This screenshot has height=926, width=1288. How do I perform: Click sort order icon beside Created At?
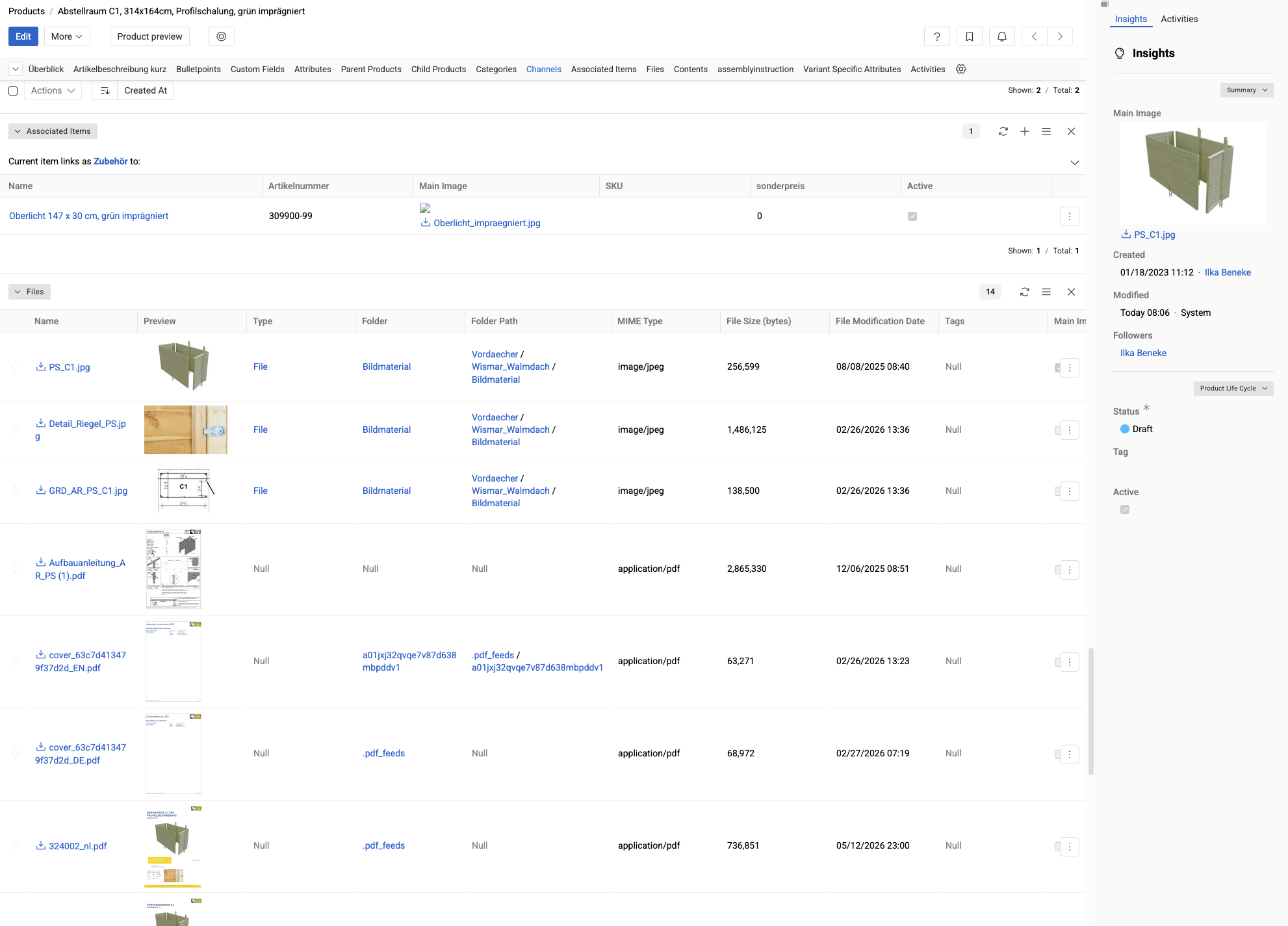[105, 90]
